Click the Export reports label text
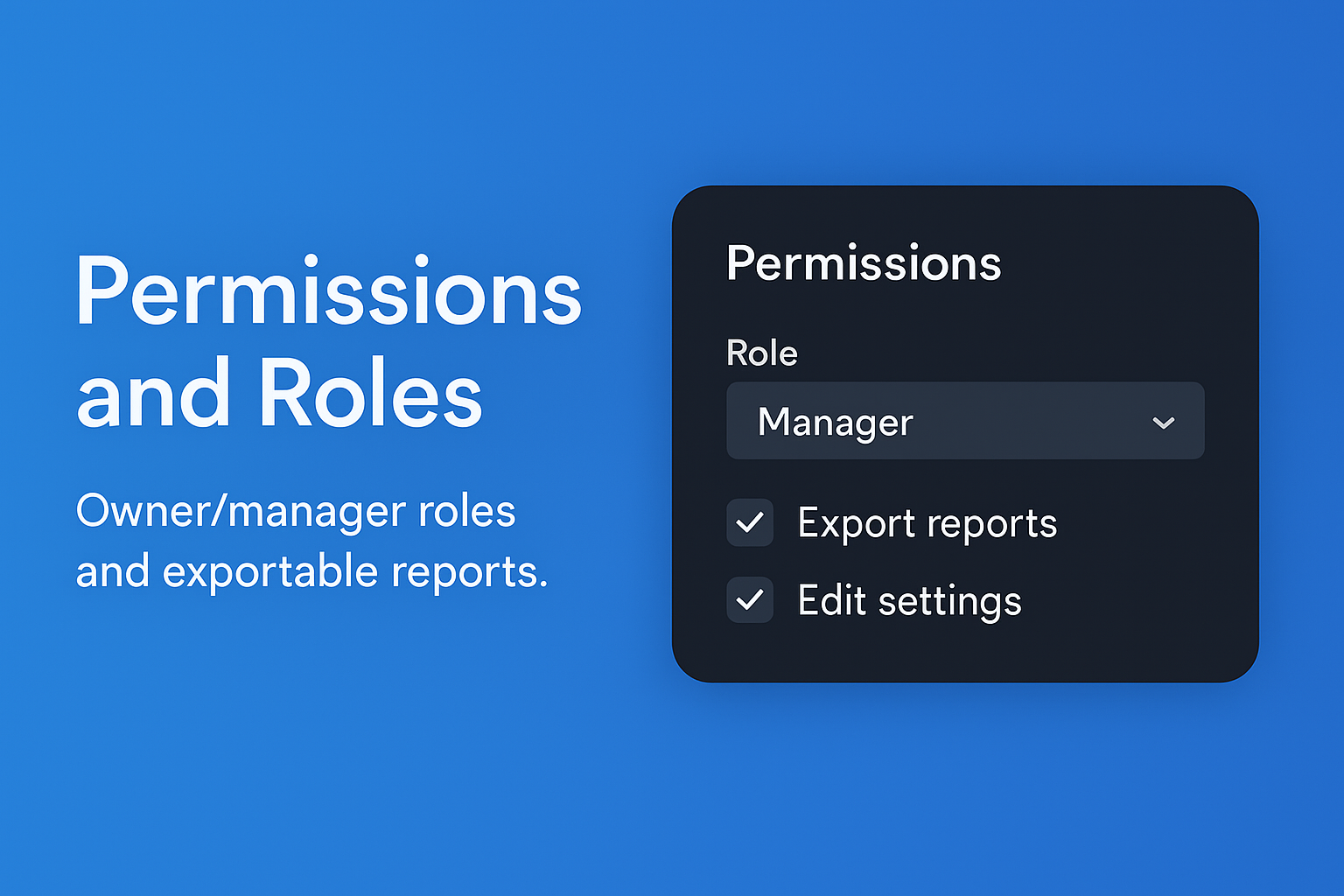Image resolution: width=1344 pixels, height=896 pixels. [927, 523]
